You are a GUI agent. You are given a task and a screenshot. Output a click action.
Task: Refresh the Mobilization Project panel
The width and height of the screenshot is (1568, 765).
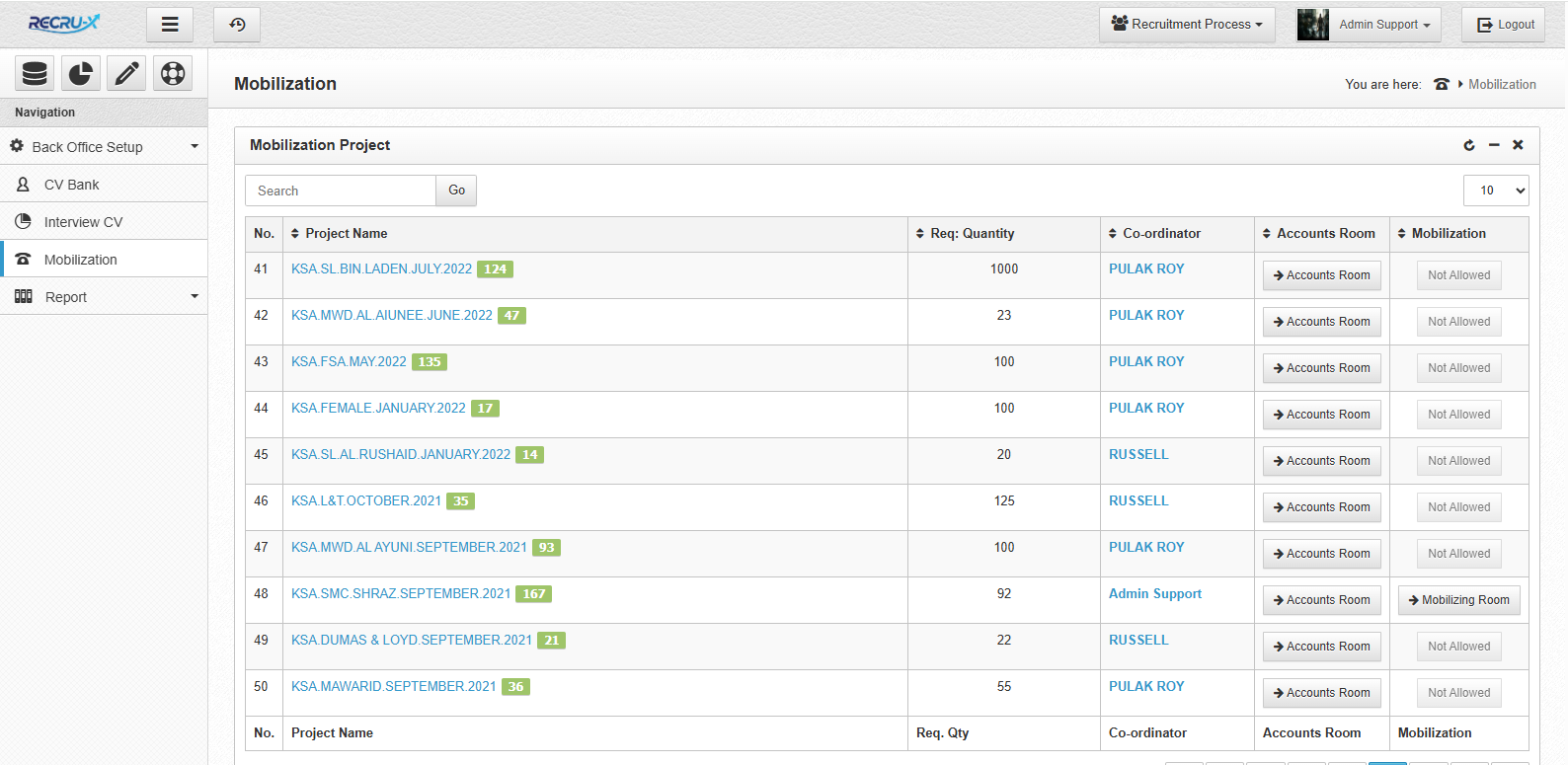pyautogui.click(x=1469, y=145)
